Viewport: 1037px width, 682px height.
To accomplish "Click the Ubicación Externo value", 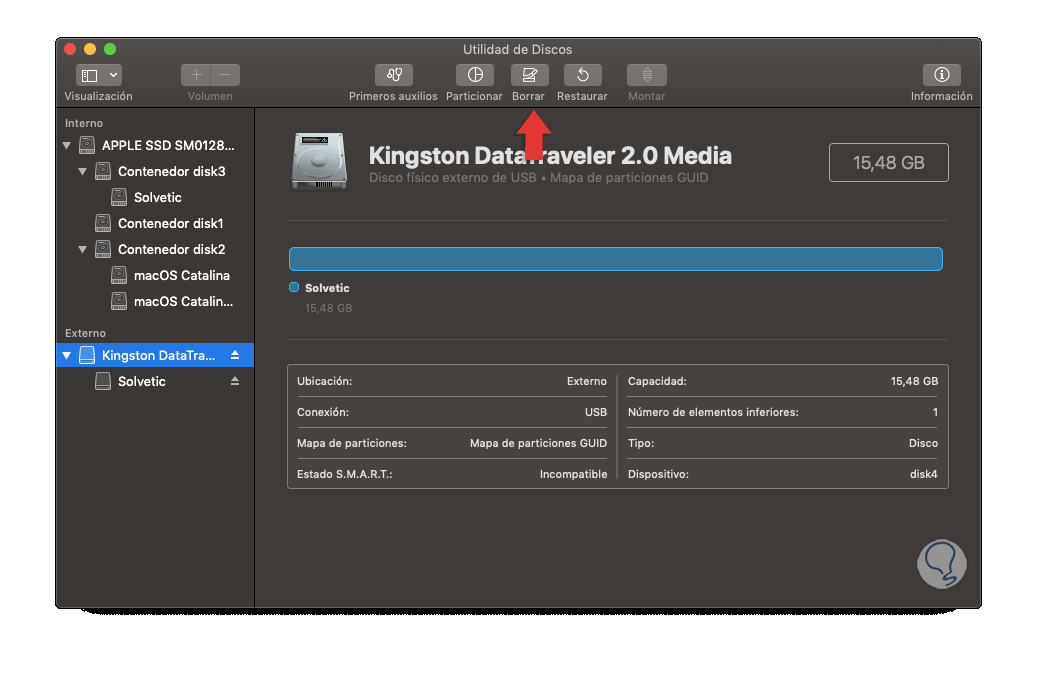I will 587,381.
